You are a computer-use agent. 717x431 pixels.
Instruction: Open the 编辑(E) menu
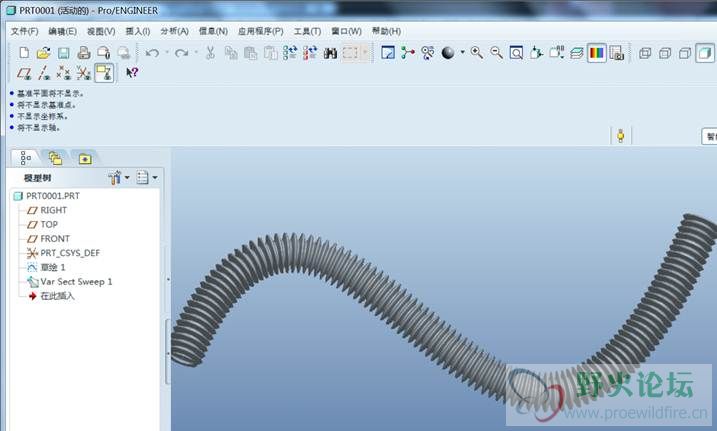[63, 31]
